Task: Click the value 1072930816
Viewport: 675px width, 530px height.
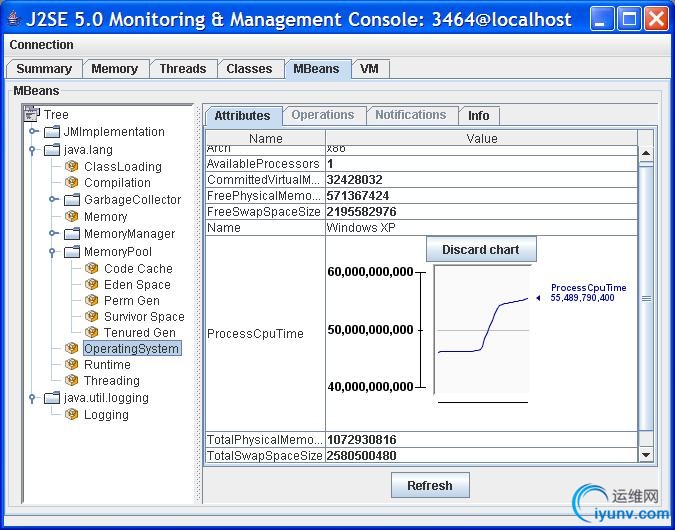Action: (x=362, y=440)
